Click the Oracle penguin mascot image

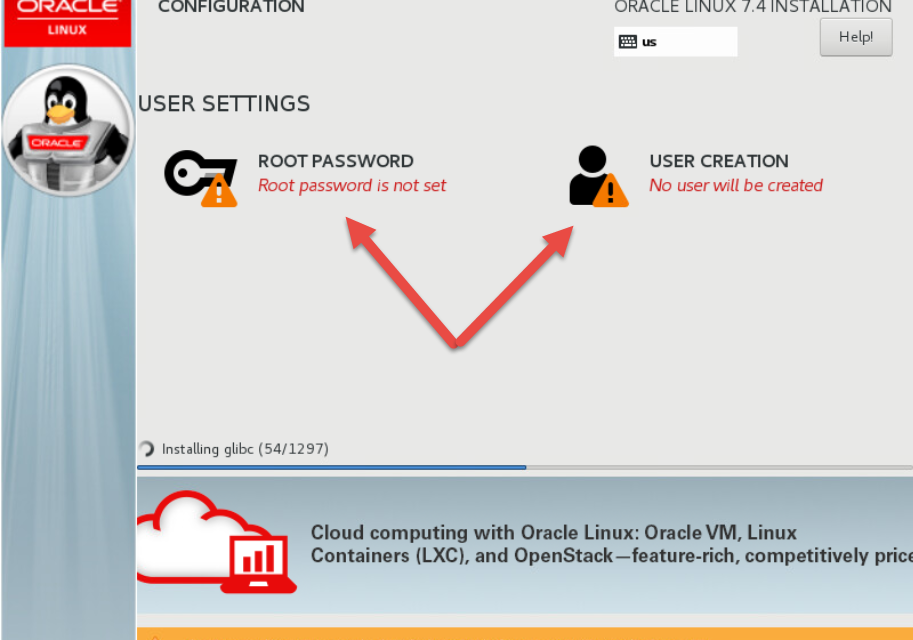click(68, 130)
